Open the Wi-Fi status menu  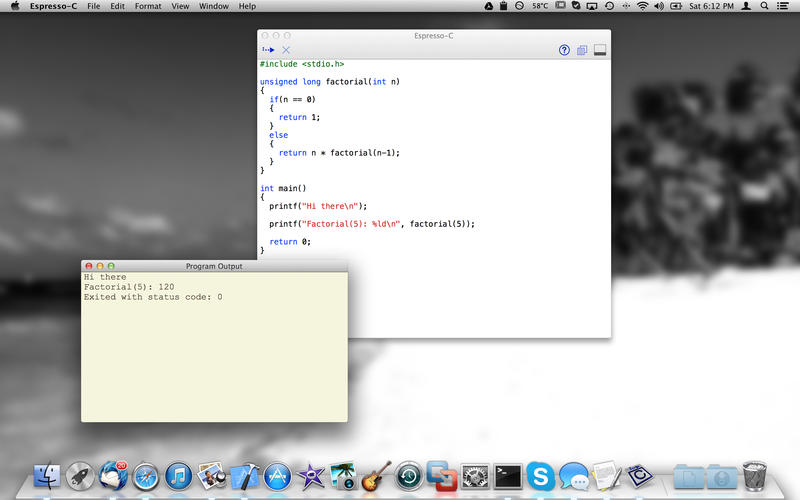click(642, 6)
